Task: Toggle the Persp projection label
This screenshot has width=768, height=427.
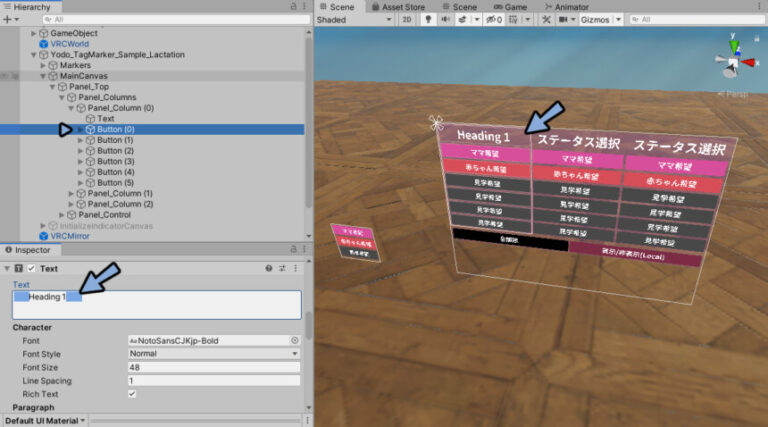Action: click(x=733, y=94)
